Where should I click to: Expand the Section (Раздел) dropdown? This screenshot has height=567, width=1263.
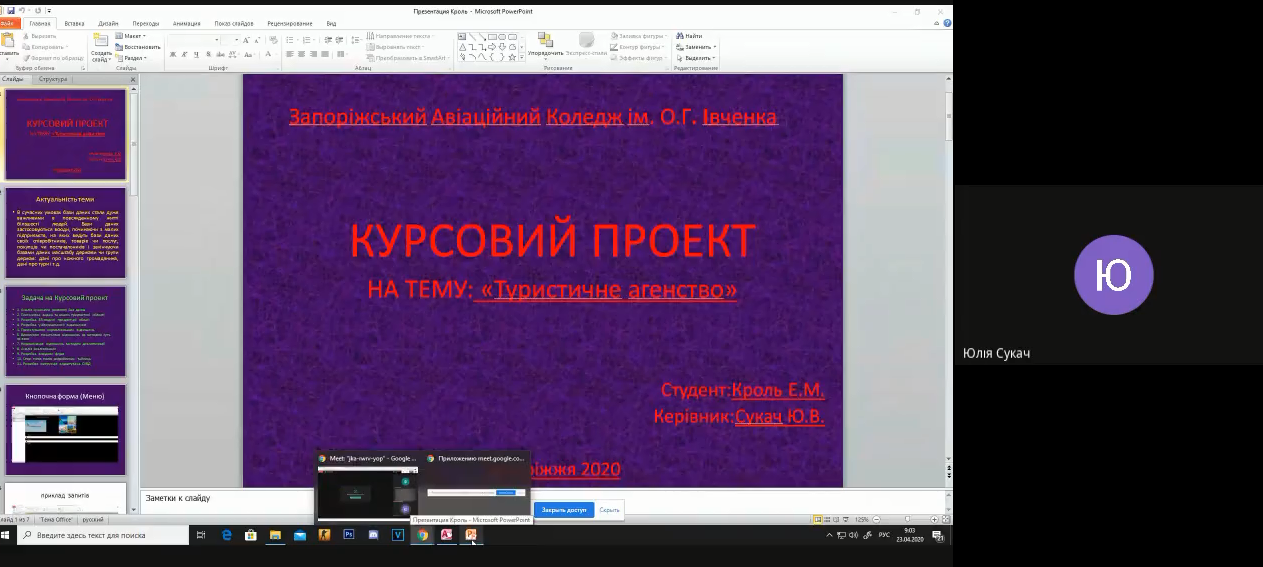(x=132, y=58)
